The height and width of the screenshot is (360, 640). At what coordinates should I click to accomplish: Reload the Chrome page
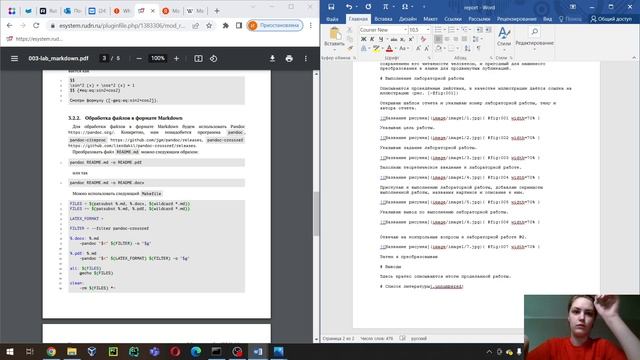click(36, 25)
